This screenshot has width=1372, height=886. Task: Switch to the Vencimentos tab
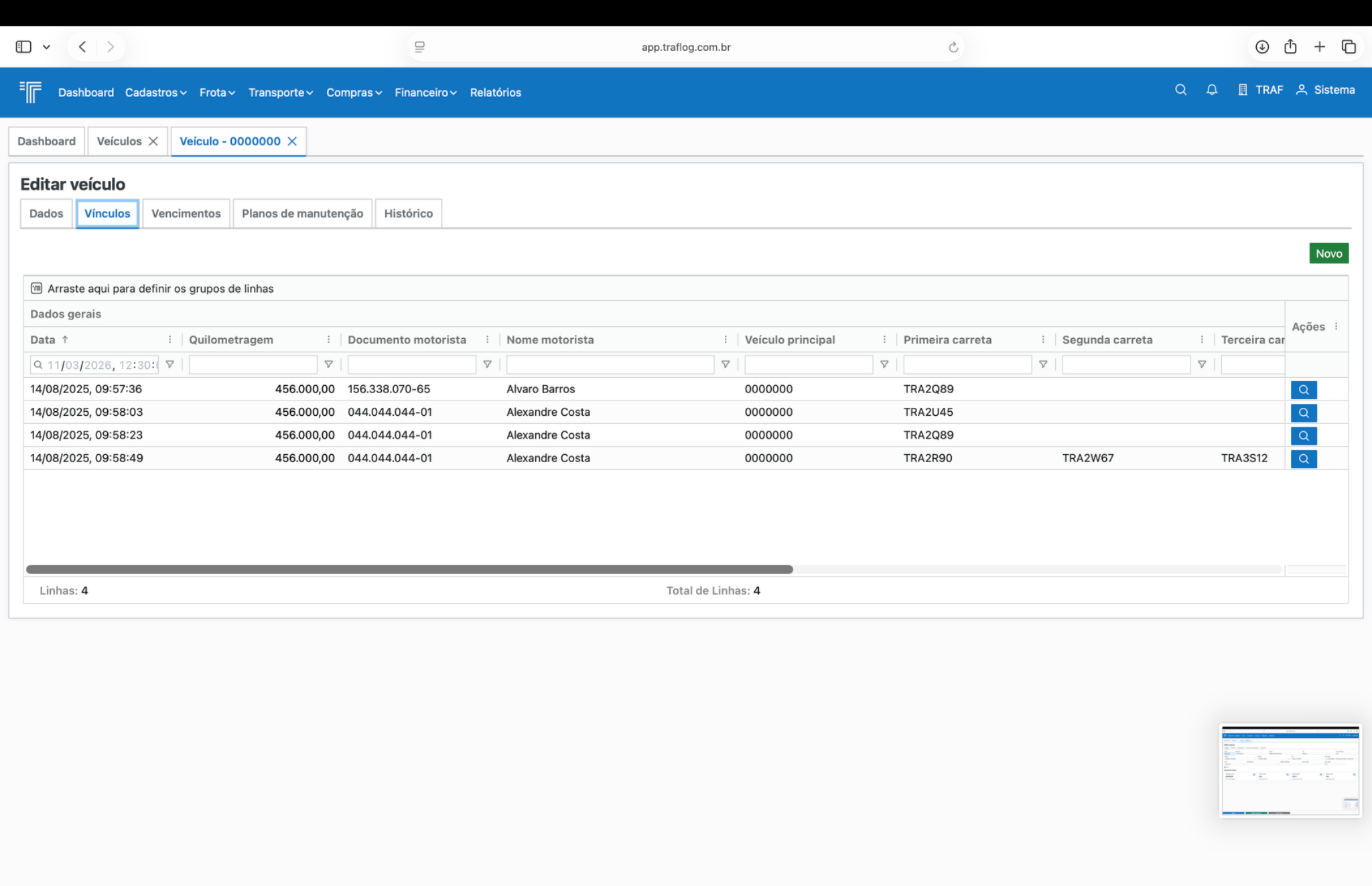tap(186, 214)
